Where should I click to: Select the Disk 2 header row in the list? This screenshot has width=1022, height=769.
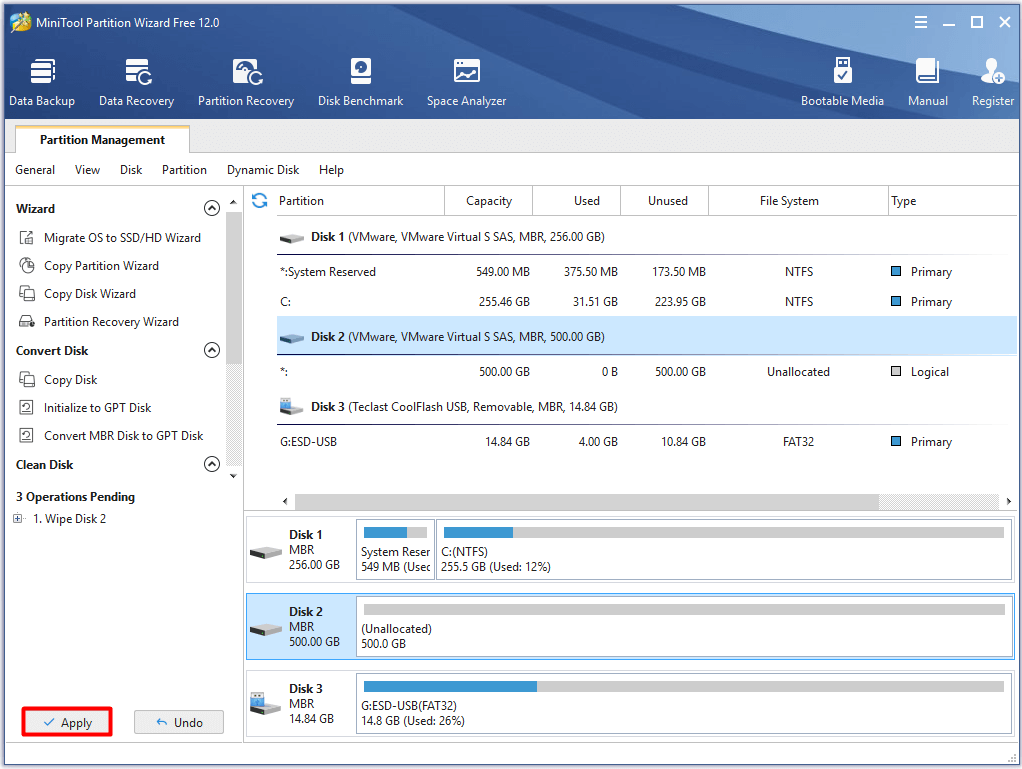click(x=645, y=336)
